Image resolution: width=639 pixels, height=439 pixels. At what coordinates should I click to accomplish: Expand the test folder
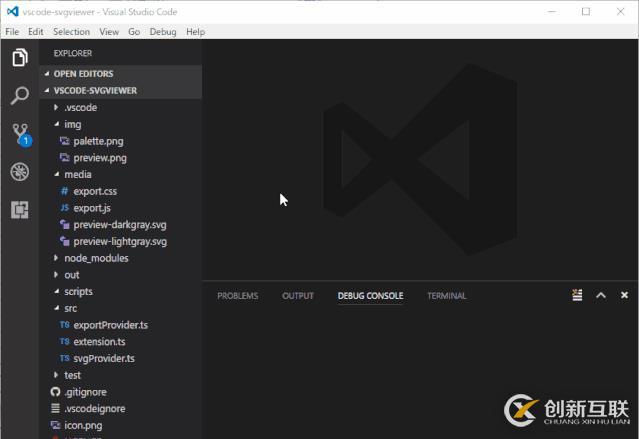pyautogui.click(x=56, y=375)
